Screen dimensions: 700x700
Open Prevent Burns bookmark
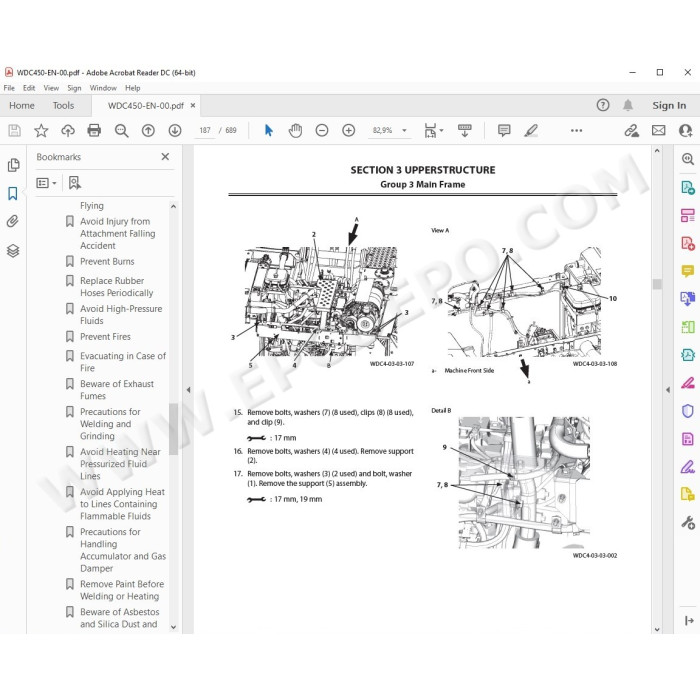click(x=107, y=262)
